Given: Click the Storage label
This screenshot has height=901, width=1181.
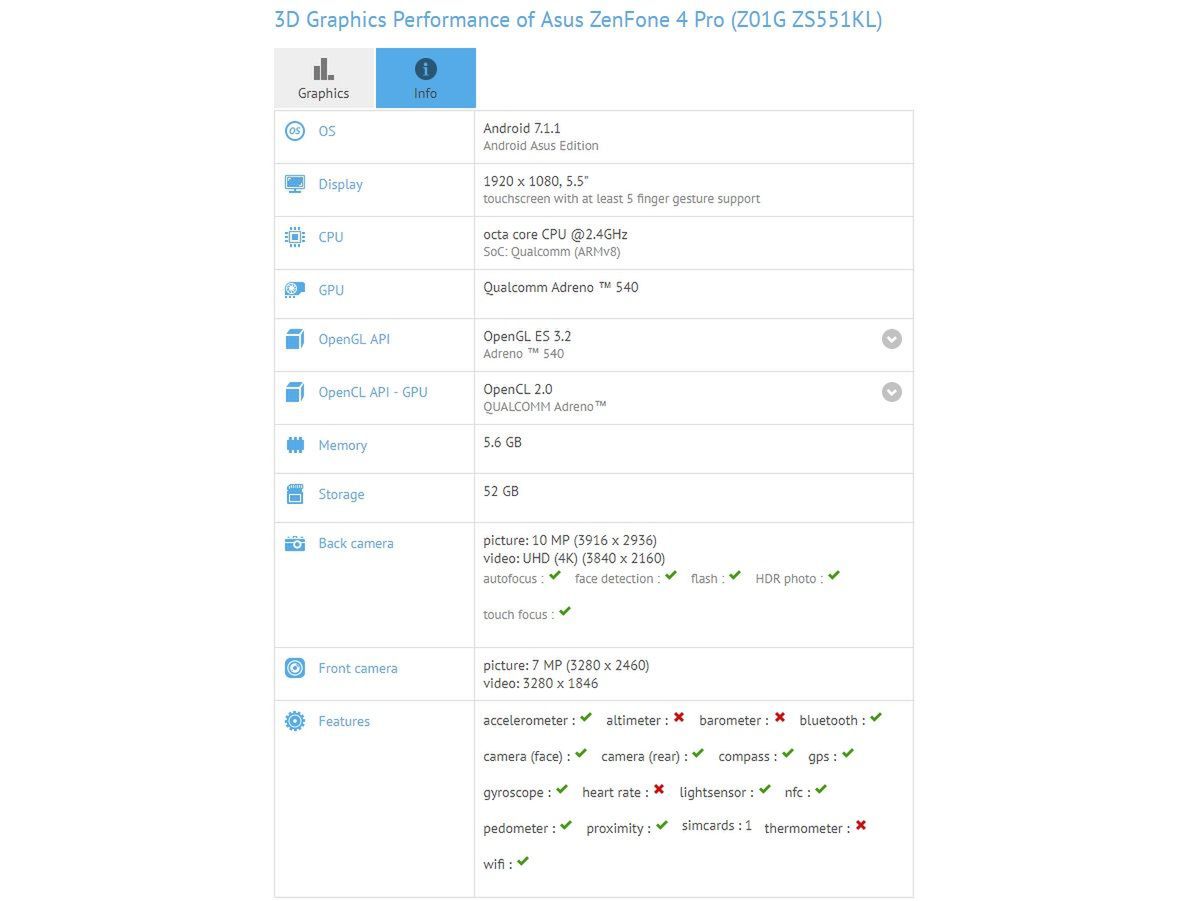Looking at the screenshot, I should point(341,494).
